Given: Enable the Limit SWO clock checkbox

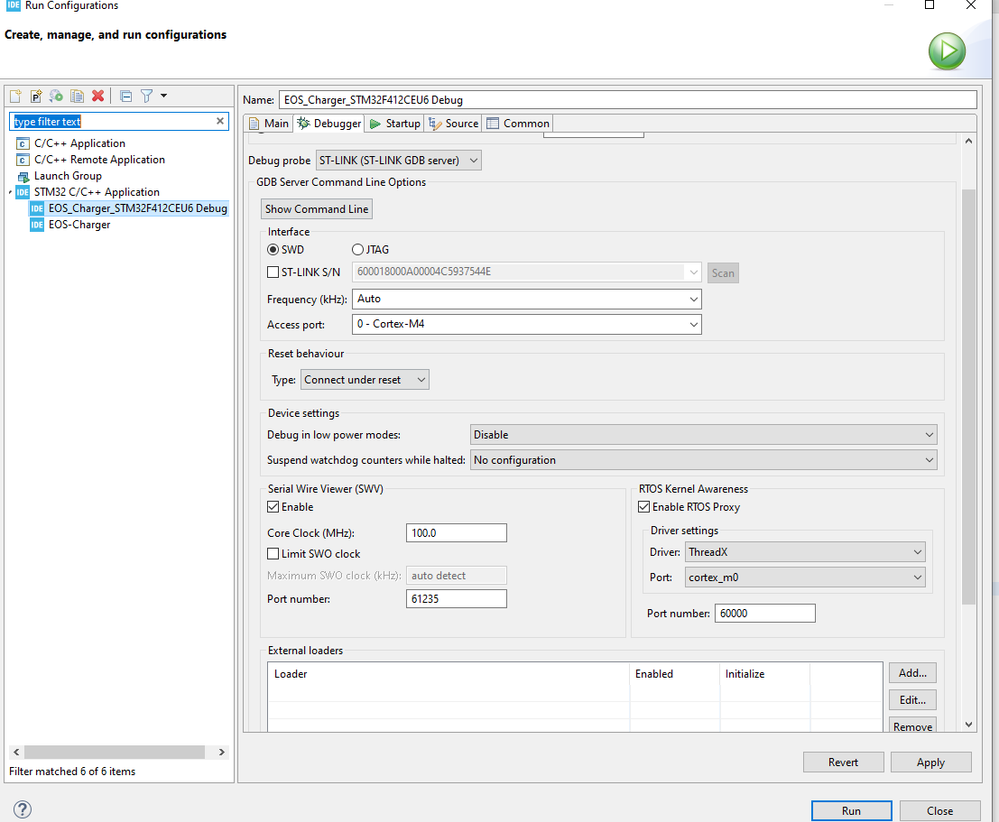Looking at the screenshot, I should [x=274, y=554].
